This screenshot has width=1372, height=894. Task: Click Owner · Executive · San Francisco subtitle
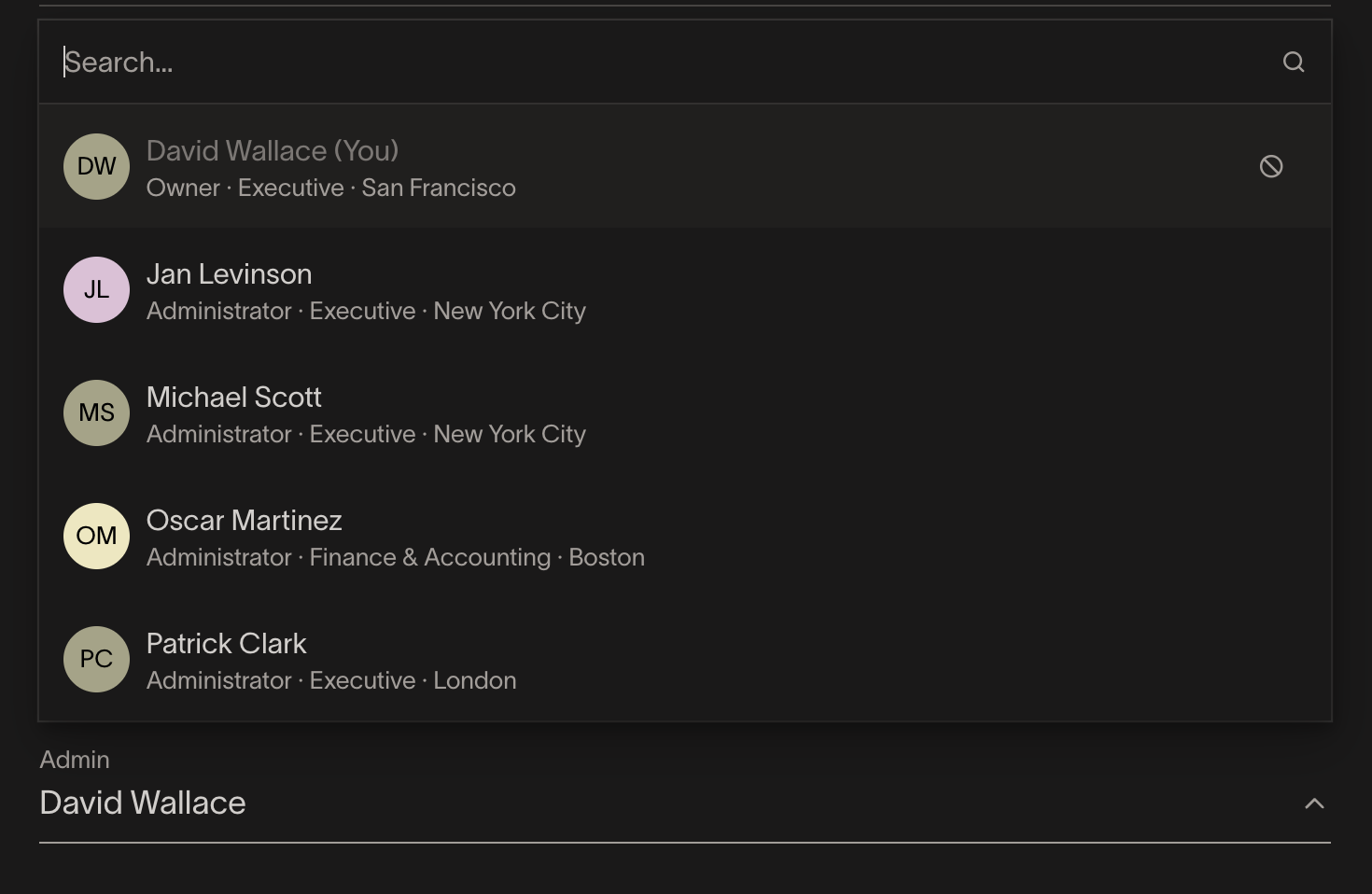tap(331, 188)
